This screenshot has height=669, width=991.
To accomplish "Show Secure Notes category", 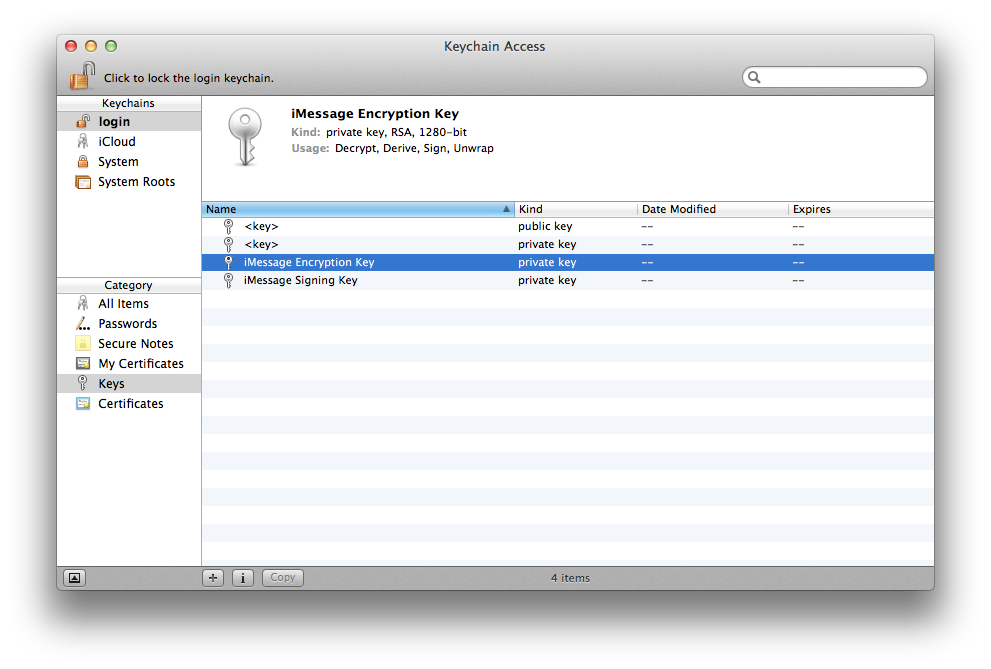I will pyautogui.click(x=129, y=344).
